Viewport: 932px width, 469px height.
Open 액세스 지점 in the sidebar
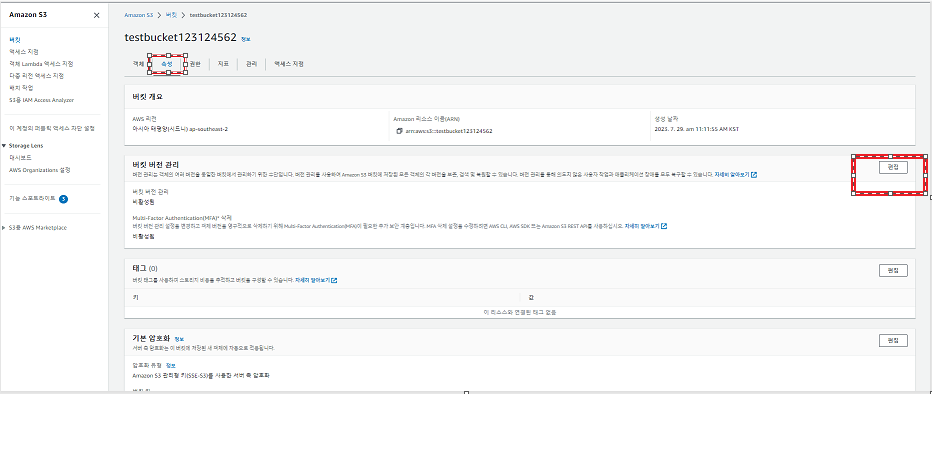coord(24,52)
